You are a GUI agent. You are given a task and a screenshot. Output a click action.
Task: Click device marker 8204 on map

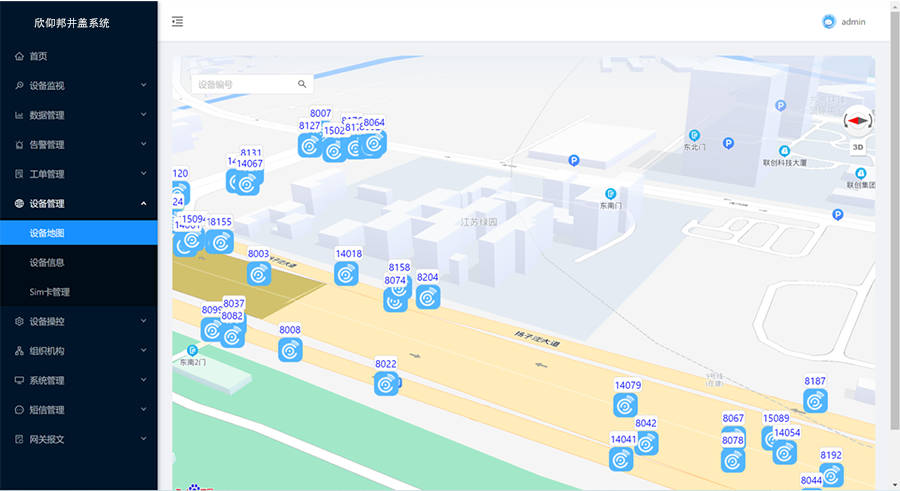click(x=428, y=297)
